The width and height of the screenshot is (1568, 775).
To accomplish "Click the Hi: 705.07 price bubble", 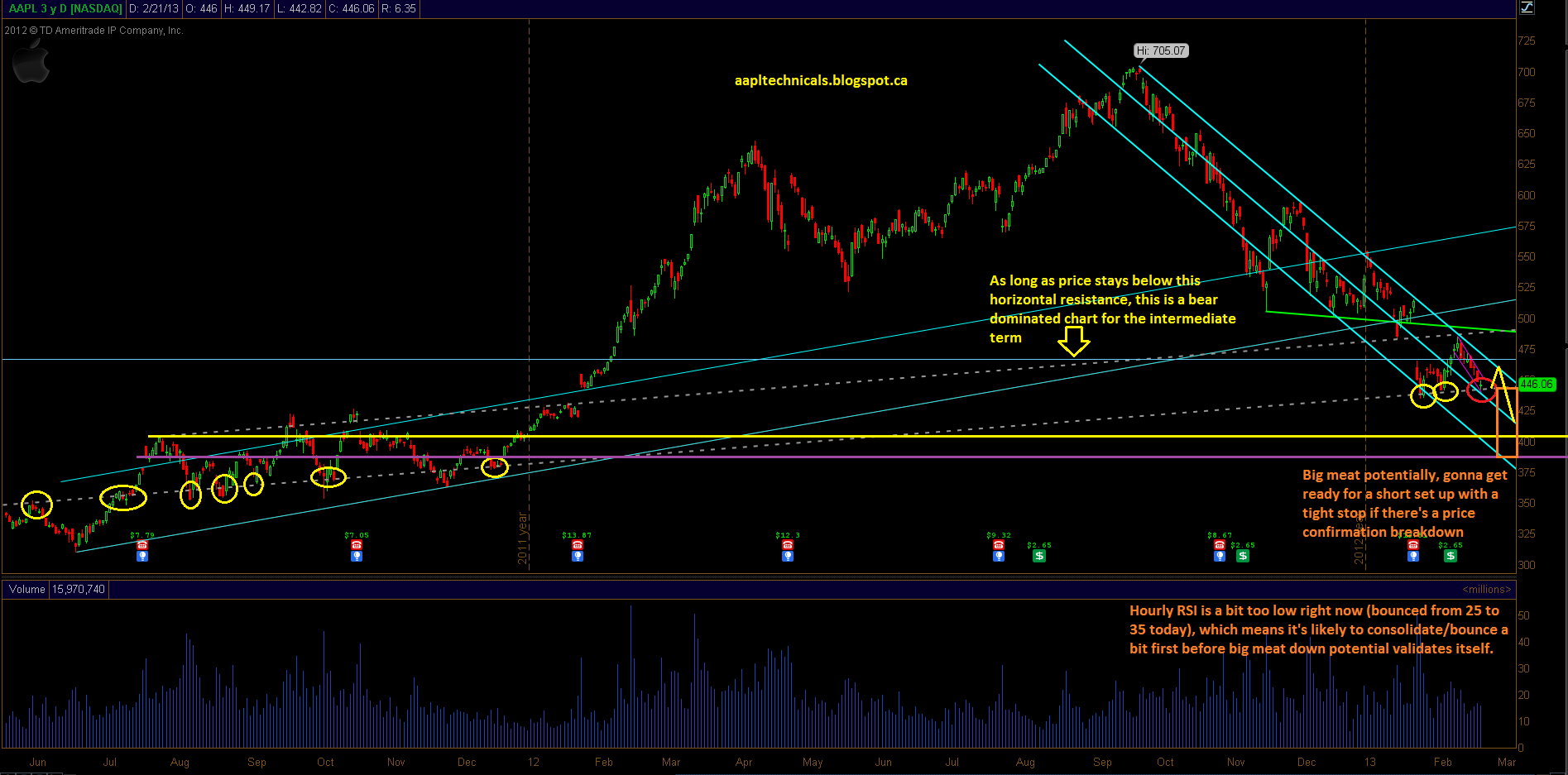I will coord(1161,50).
